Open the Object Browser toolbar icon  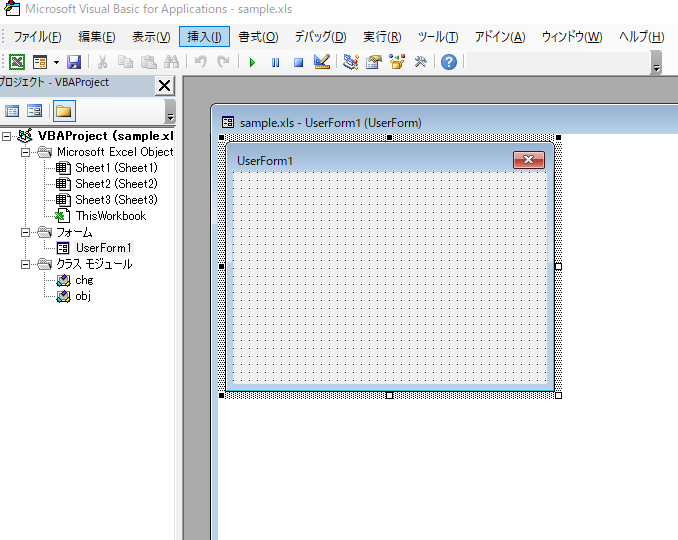pos(397,62)
